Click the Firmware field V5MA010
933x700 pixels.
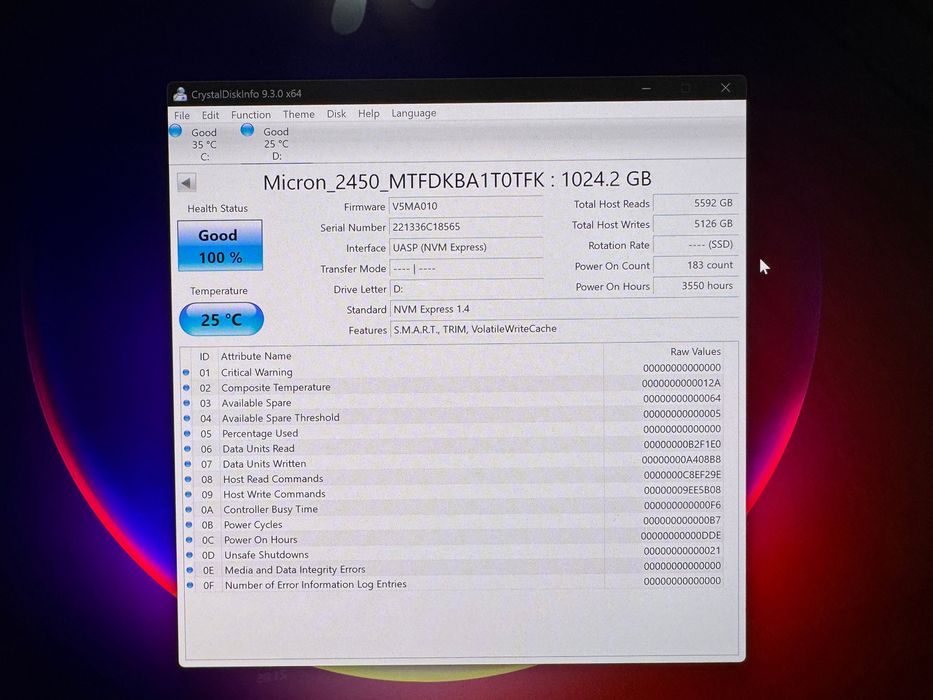(x=465, y=206)
